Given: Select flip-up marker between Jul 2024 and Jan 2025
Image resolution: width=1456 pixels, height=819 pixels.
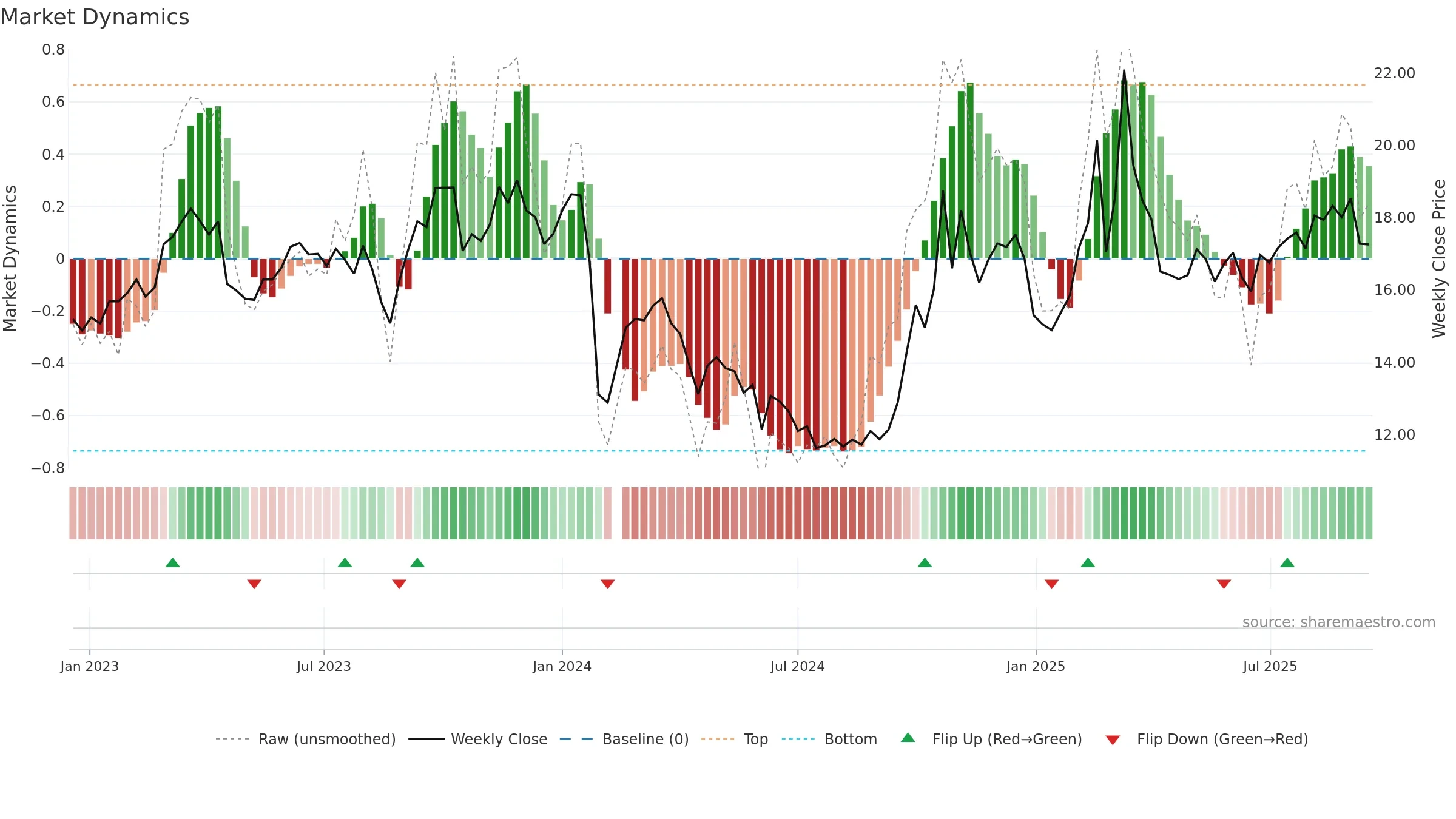Looking at the screenshot, I should pyautogui.click(x=925, y=562).
